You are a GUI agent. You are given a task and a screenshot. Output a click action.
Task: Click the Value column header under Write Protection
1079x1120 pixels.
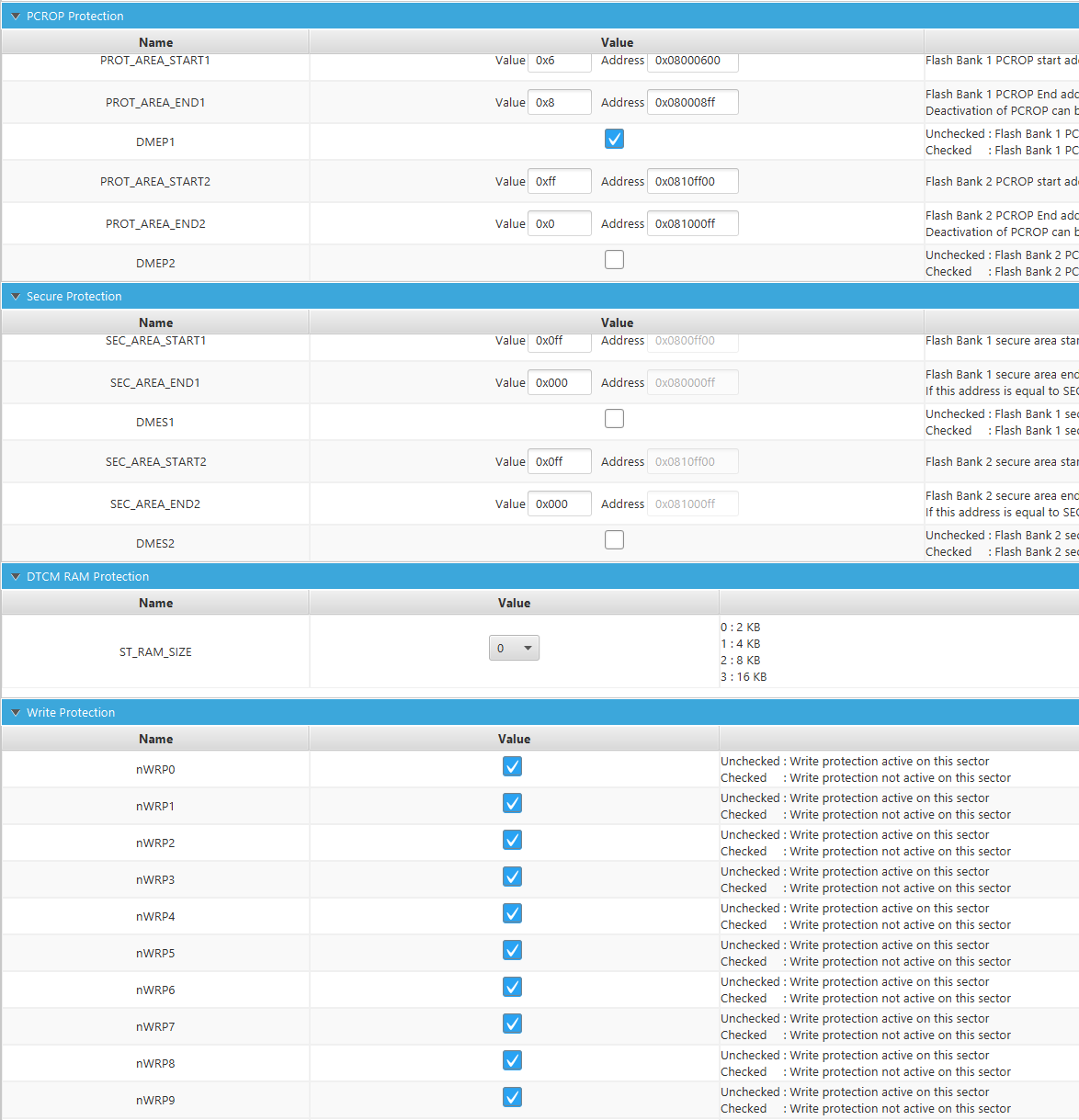click(514, 739)
